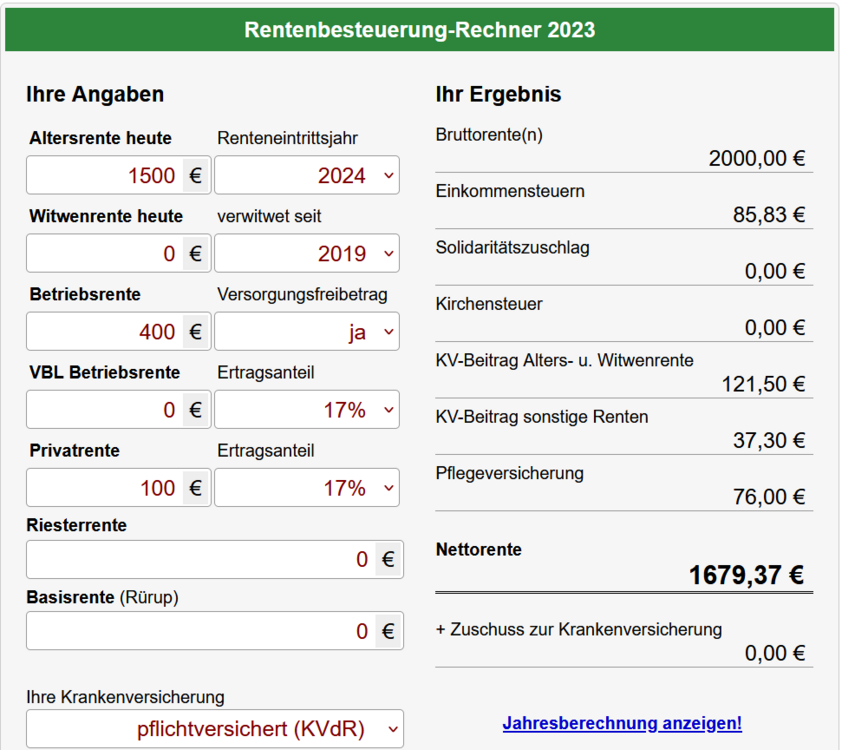Click the euro sign beside Basisrente field

[388, 631]
